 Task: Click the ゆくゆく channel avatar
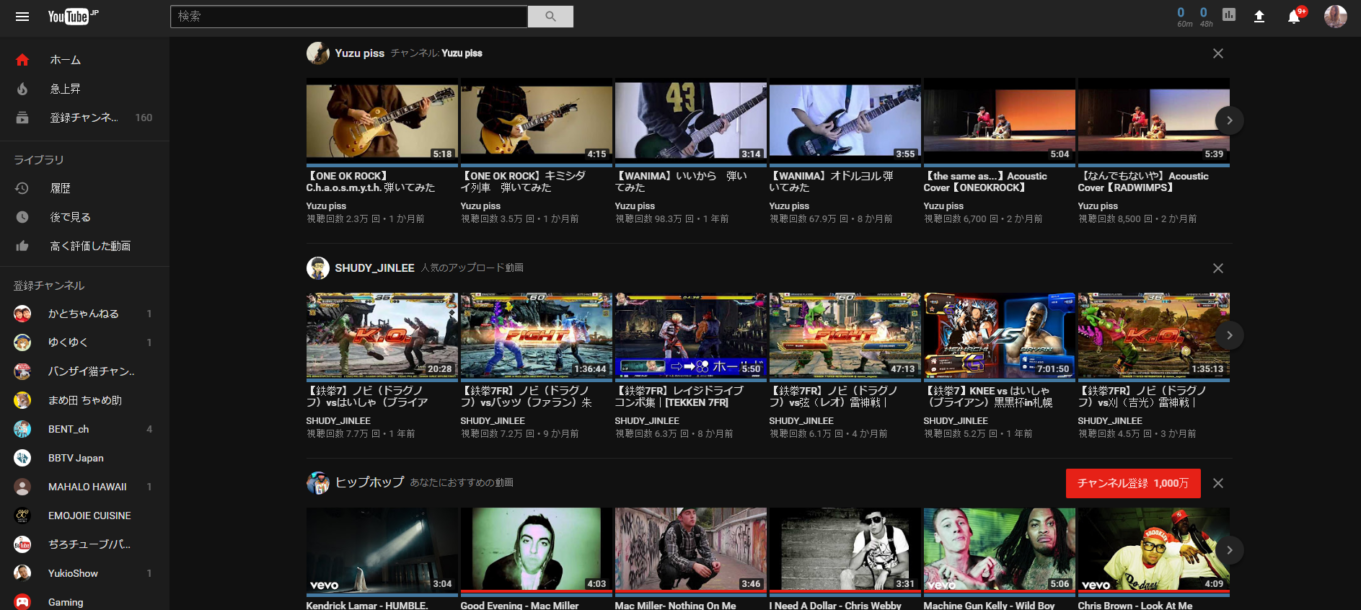tap(22, 343)
